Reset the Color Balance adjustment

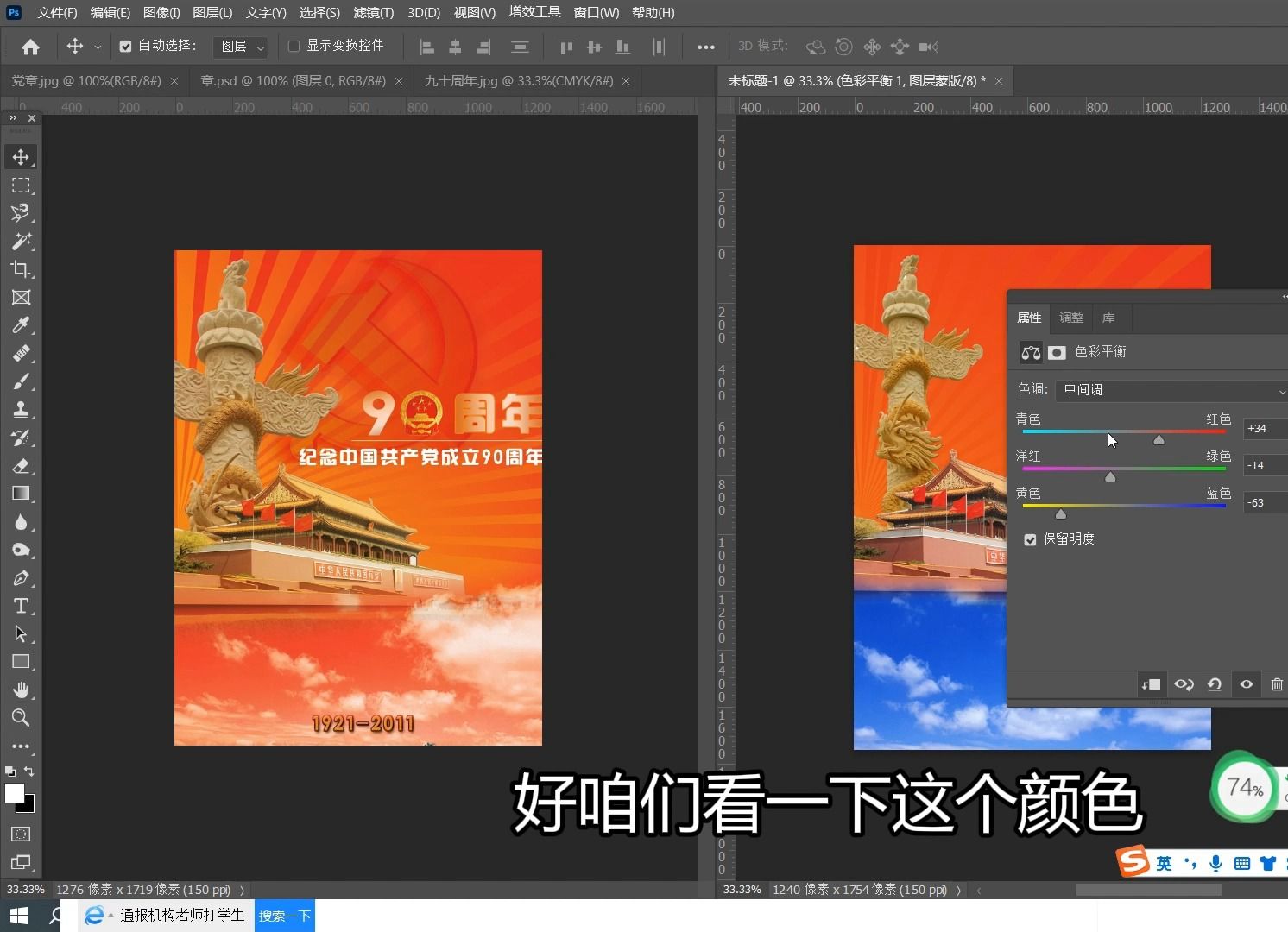tap(1215, 683)
